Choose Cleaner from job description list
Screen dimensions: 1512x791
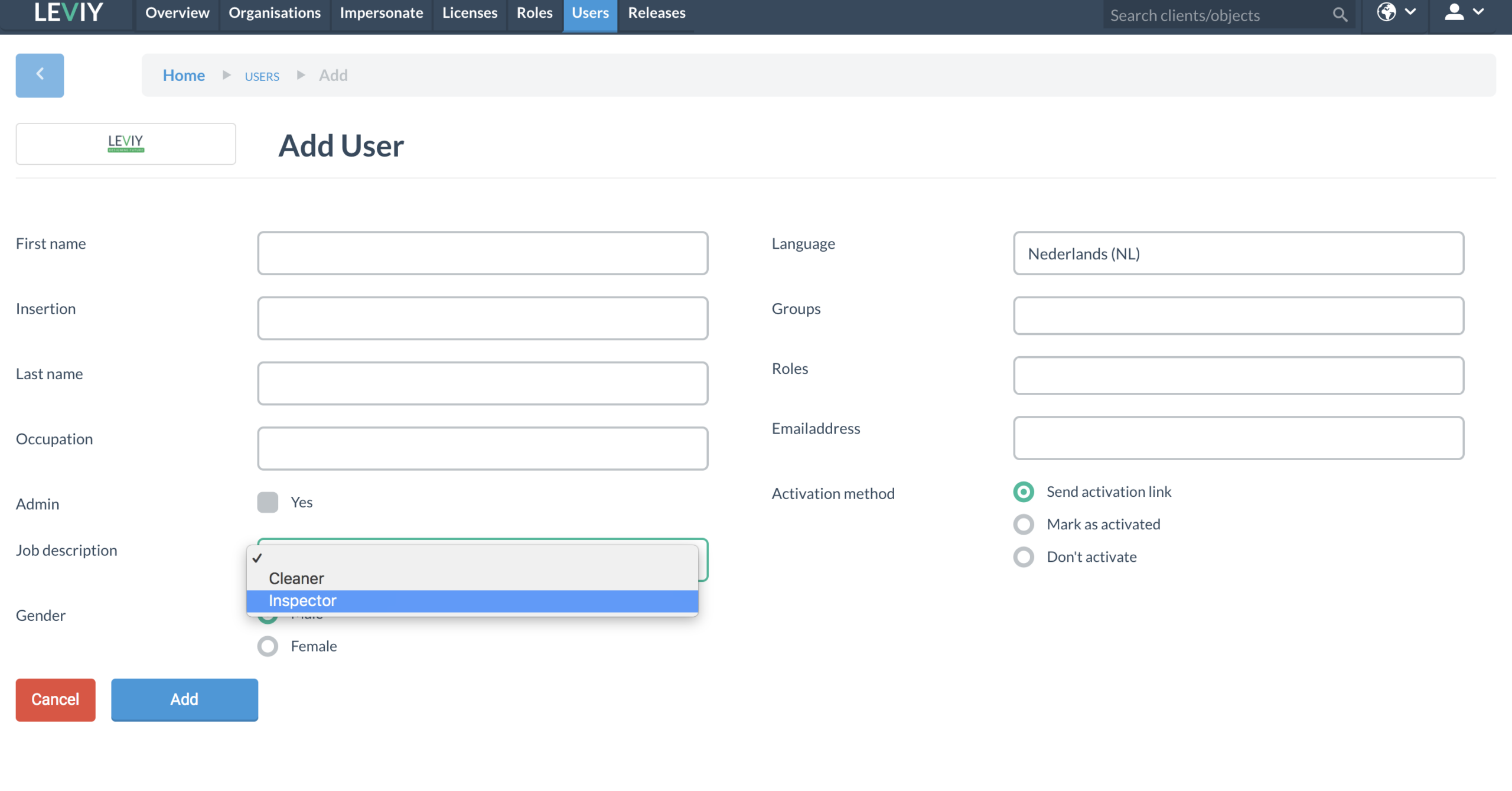click(x=472, y=578)
